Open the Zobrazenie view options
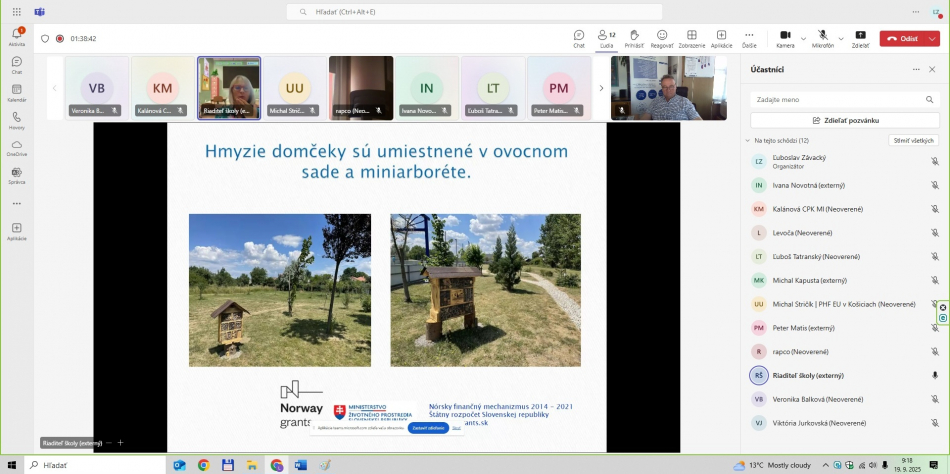950x474 pixels. 691,38
